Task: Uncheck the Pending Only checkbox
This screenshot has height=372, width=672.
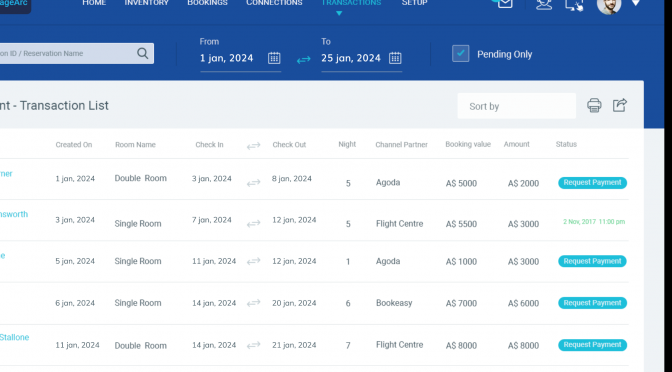Action: [461, 54]
